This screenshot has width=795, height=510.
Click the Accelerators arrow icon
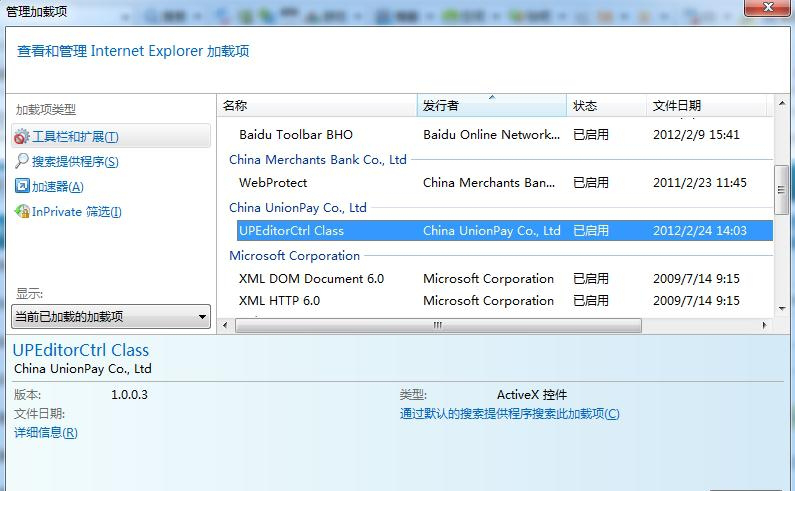pos(22,186)
